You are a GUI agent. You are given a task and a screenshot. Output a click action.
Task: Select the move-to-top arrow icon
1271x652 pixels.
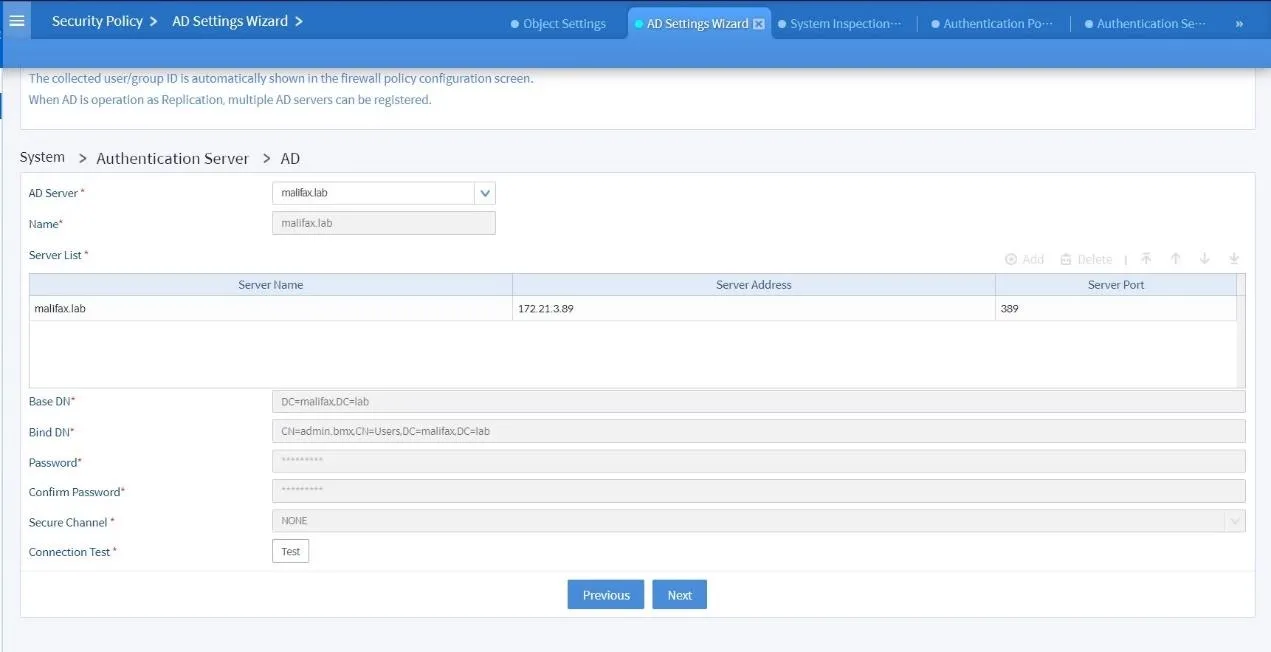tap(1146, 259)
